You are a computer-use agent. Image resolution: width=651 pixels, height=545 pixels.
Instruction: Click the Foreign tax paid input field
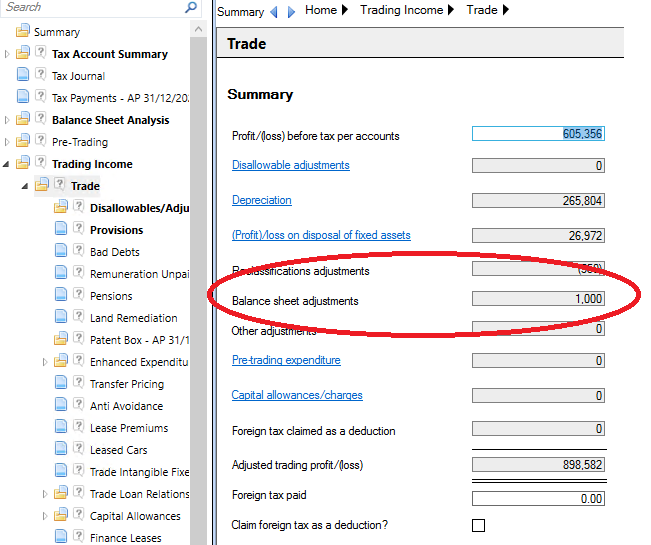(538, 499)
